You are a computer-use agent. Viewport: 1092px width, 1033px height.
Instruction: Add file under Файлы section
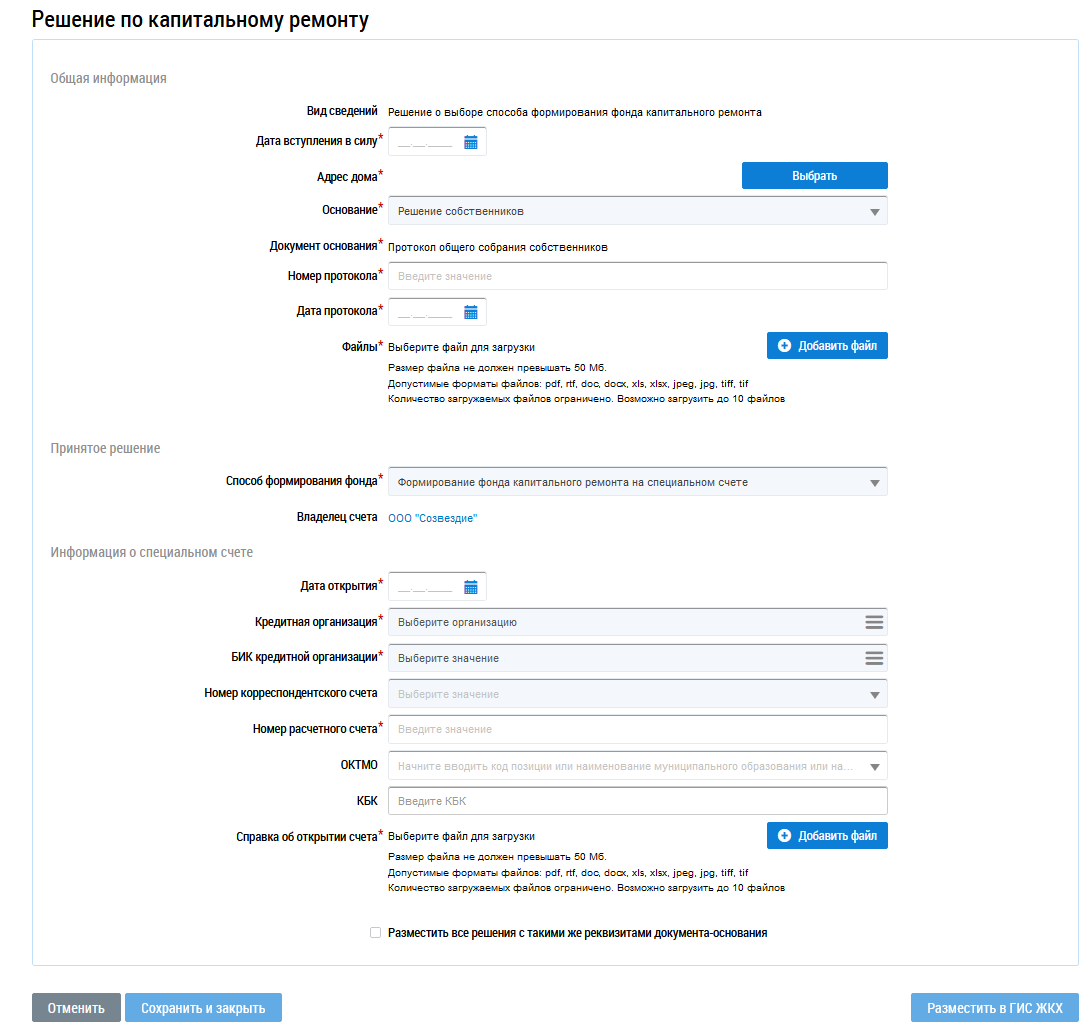(827, 345)
